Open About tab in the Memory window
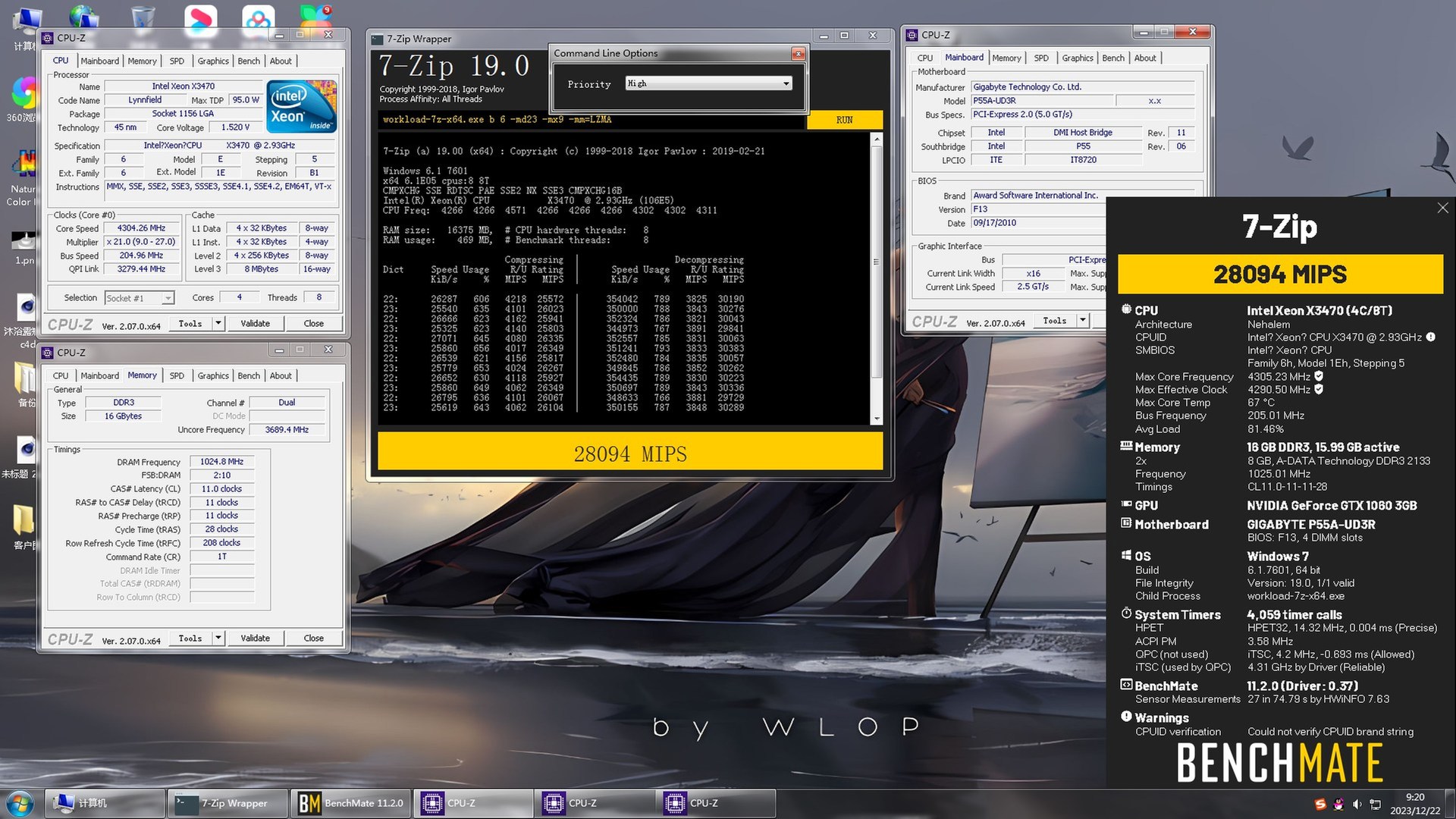This screenshot has height=819, width=1456. pos(281,376)
